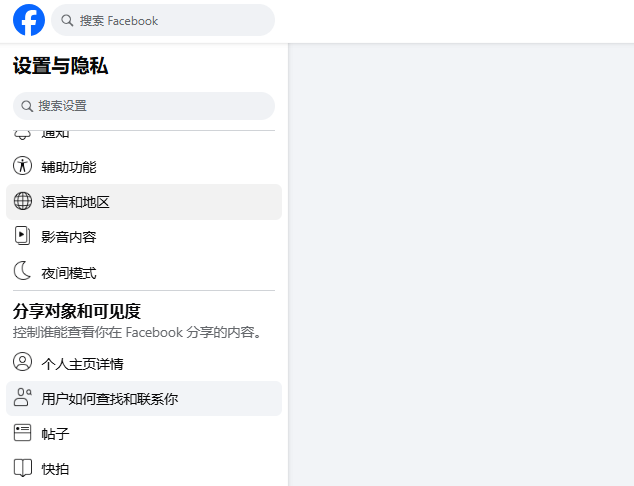This screenshot has height=486, width=634.
Task: Select 用户如何查找和联系你 item
Action: (x=144, y=399)
